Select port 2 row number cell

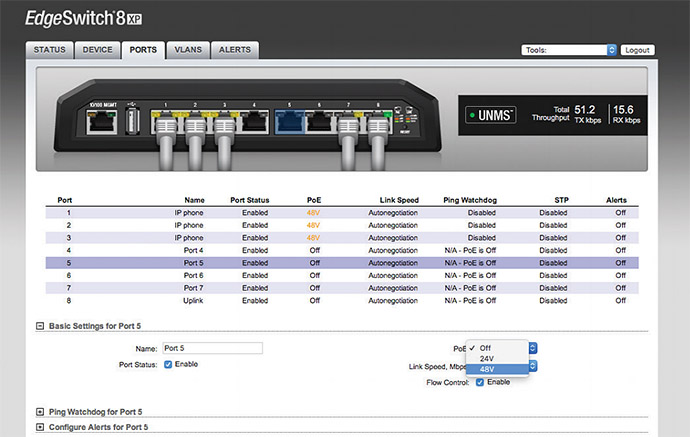(69, 225)
